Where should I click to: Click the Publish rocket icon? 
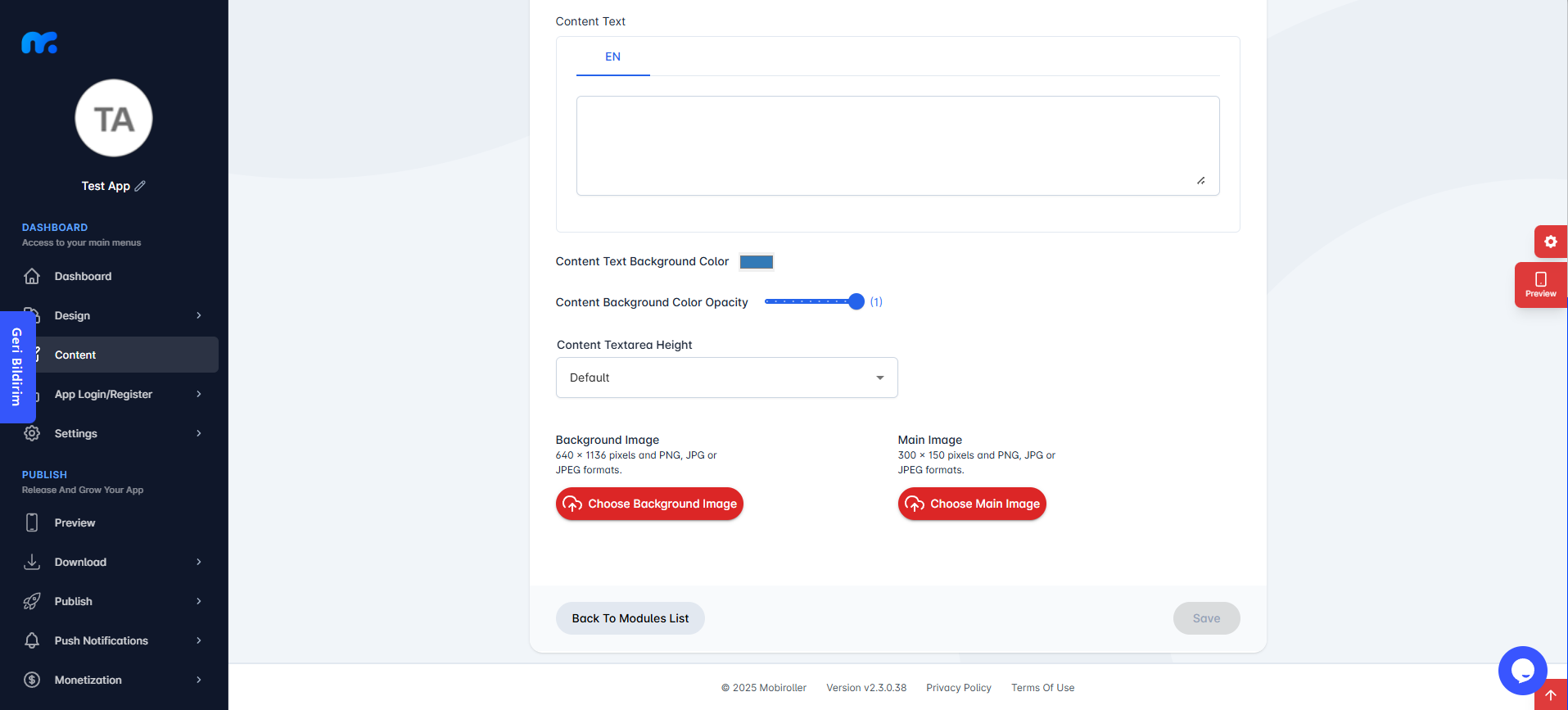(32, 601)
